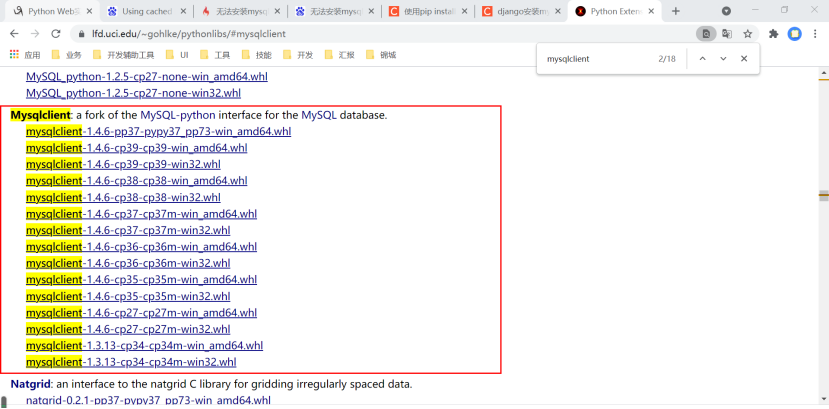This screenshot has height=409, width=829.
Task: Go forward to next page
Action: [x=35, y=34]
